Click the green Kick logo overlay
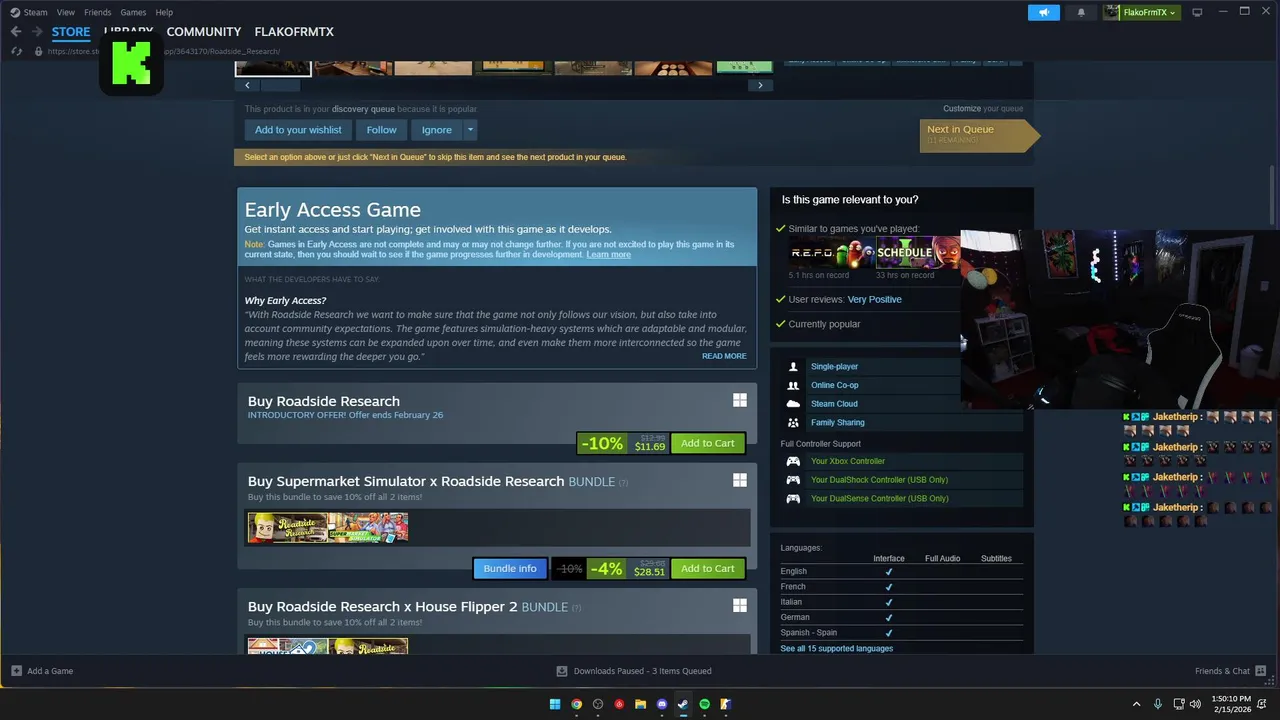Screen dimensions: 1280x720 click(131, 63)
